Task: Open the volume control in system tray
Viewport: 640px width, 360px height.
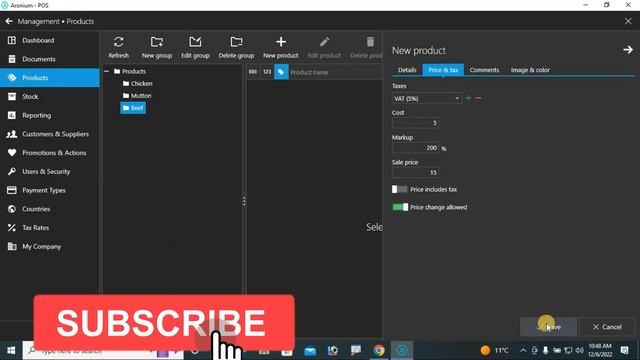Action: coord(579,350)
